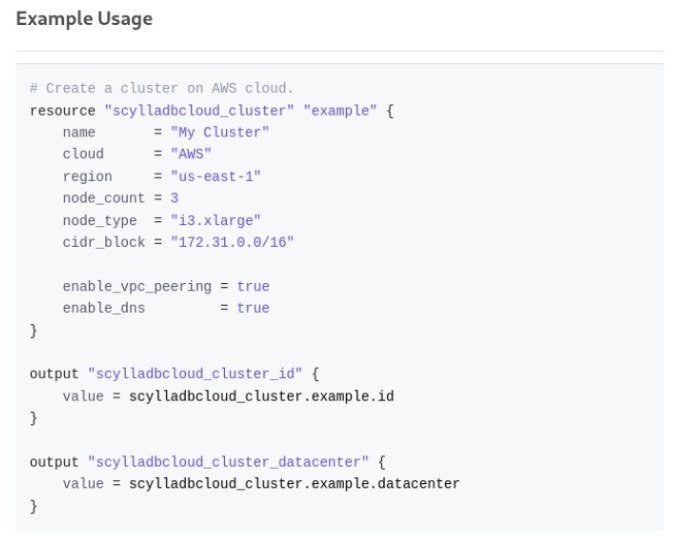The height and width of the screenshot is (548, 676).
Task: Click the "scylladbcloud_cluster.example.id" expression
Action: [262, 396]
